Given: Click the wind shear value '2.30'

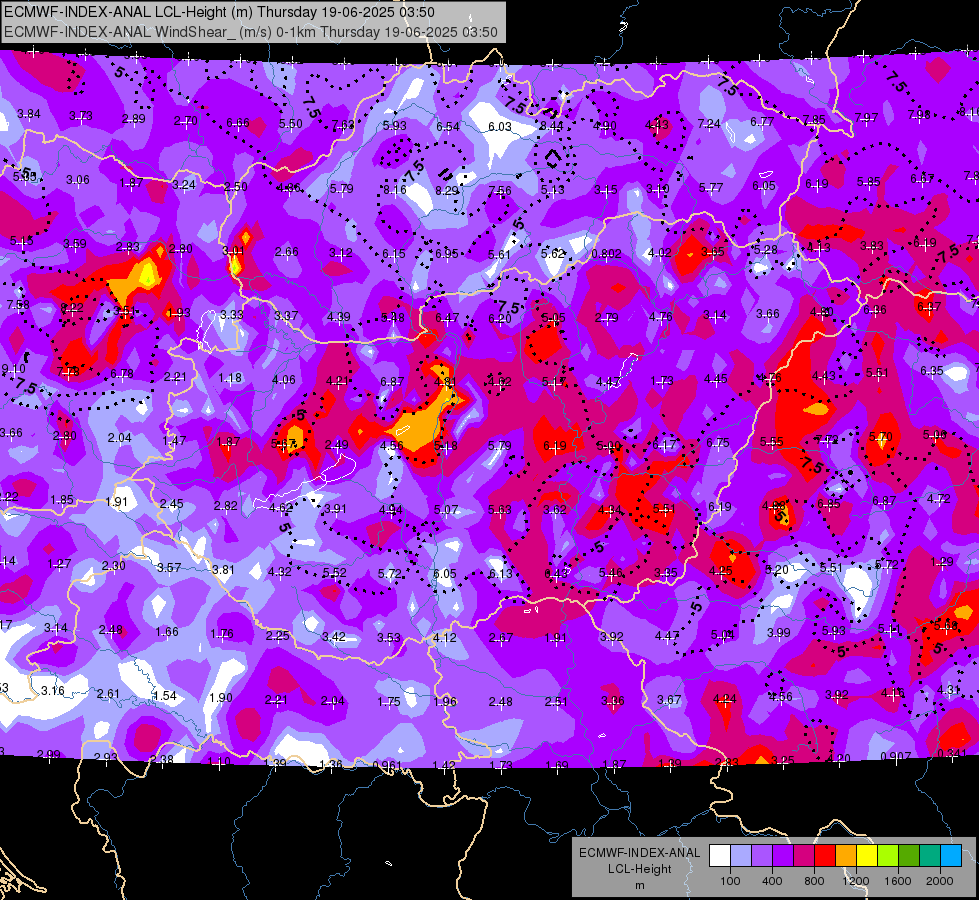Looking at the screenshot, I should [x=114, y=566].
